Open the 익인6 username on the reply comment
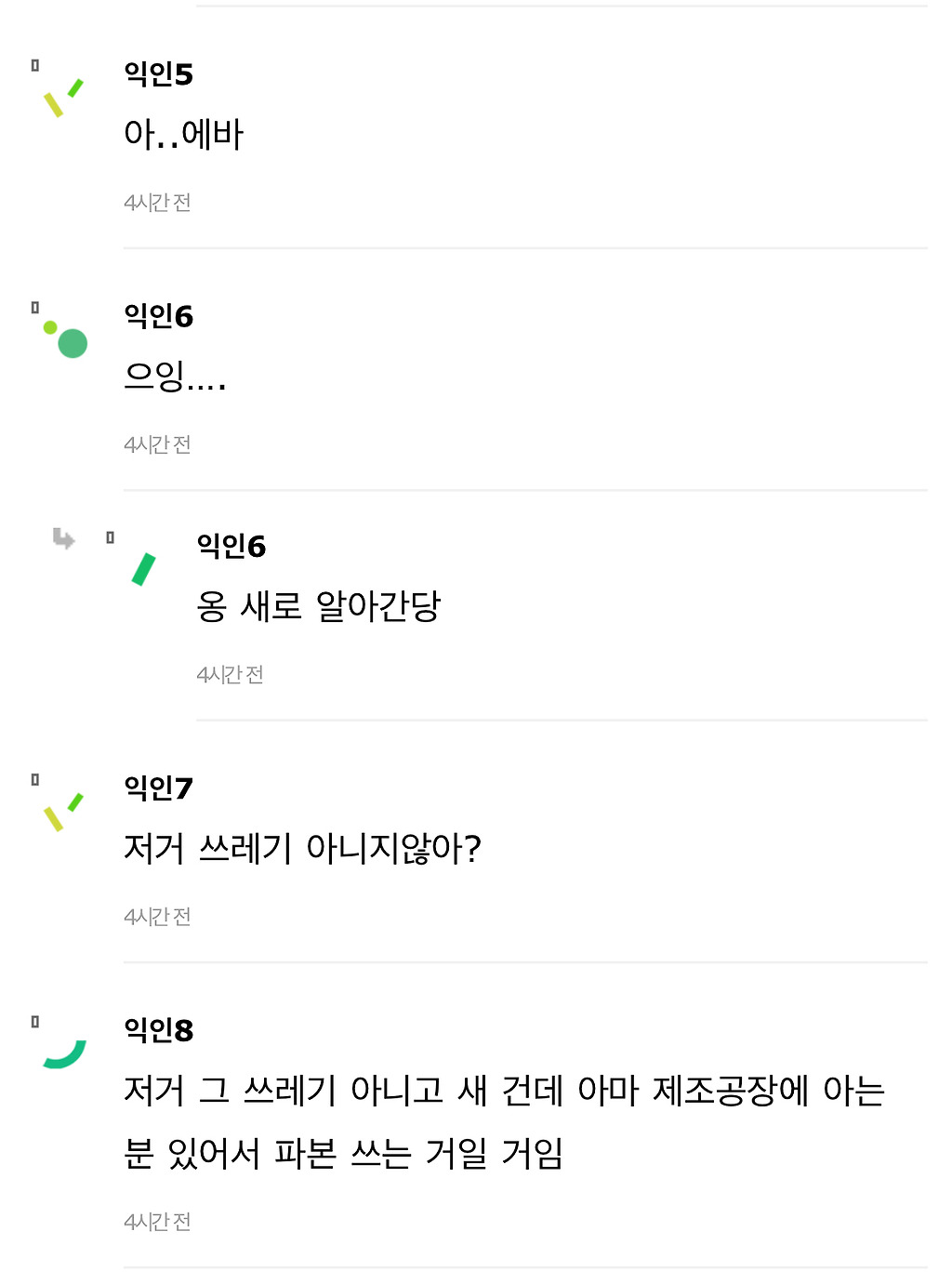This screenshot has height=1284, width=952. tap(231, 546)
